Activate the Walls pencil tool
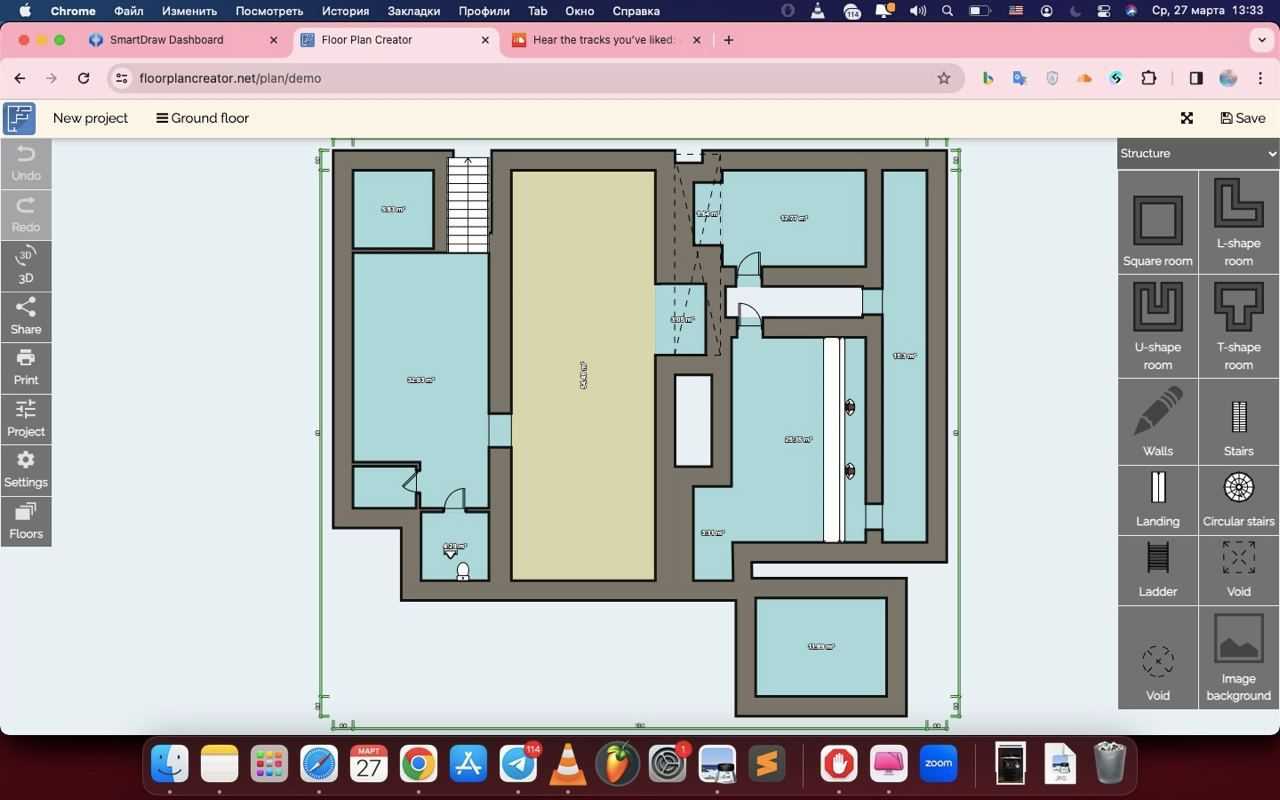 (x=1157, y=421)
